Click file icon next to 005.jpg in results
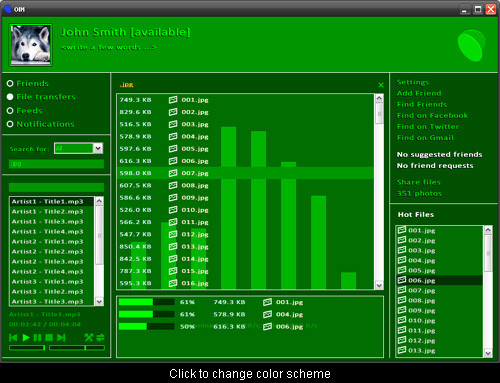 [173, 149]
